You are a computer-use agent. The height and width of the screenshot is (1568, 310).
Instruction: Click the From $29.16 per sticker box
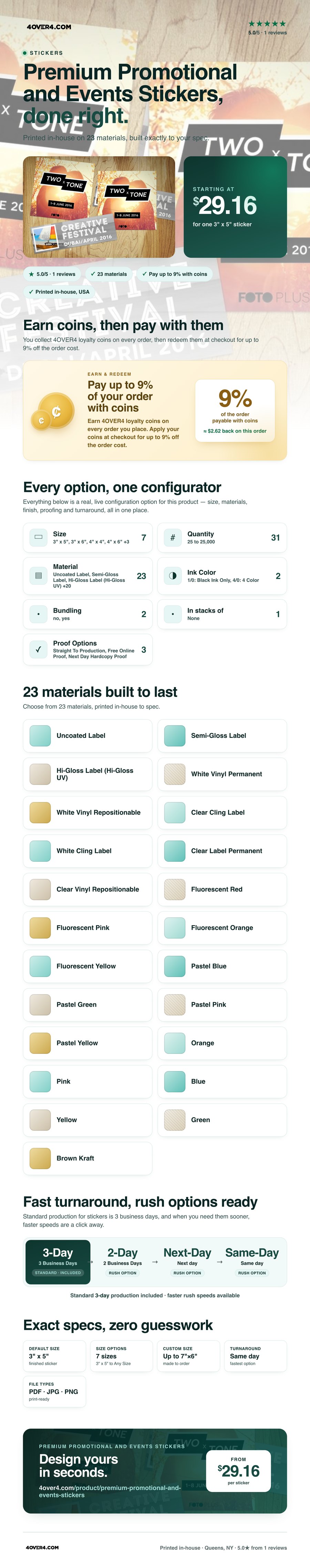238,1470
